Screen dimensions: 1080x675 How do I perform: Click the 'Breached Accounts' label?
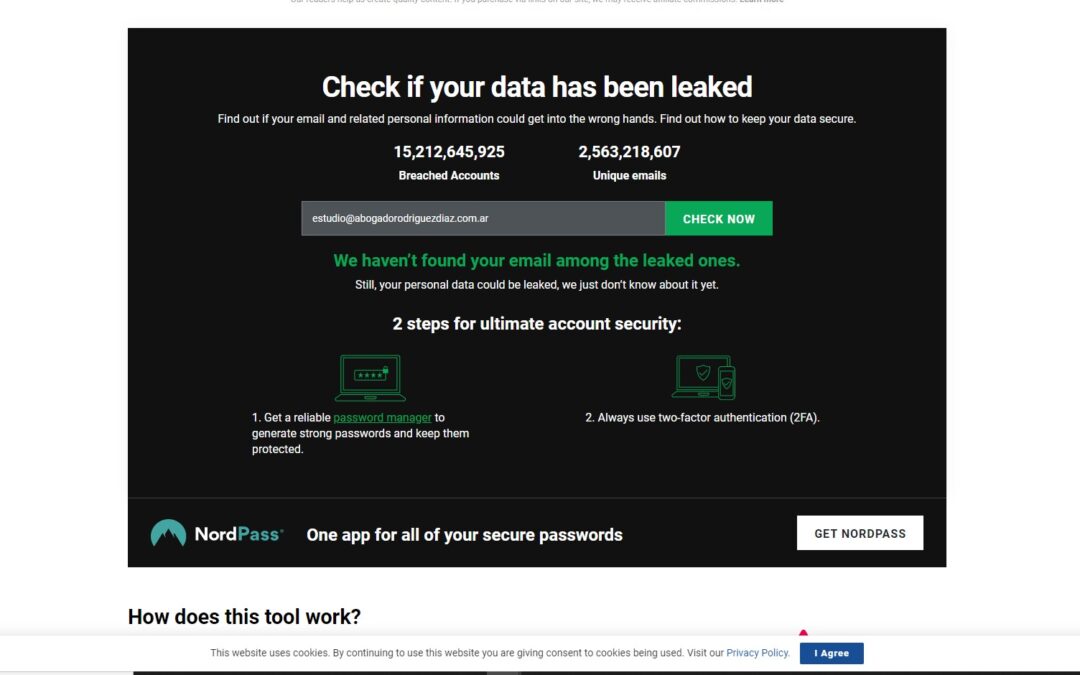tap(449, 176)
